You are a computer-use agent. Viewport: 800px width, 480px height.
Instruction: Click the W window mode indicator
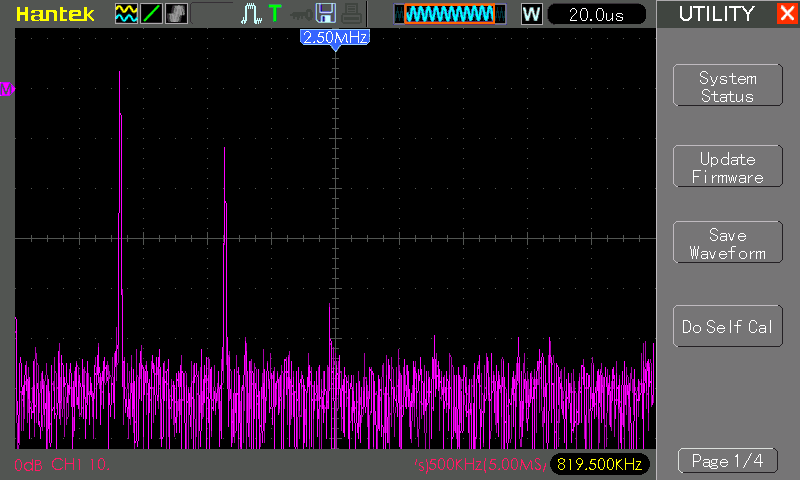[531, 14]
